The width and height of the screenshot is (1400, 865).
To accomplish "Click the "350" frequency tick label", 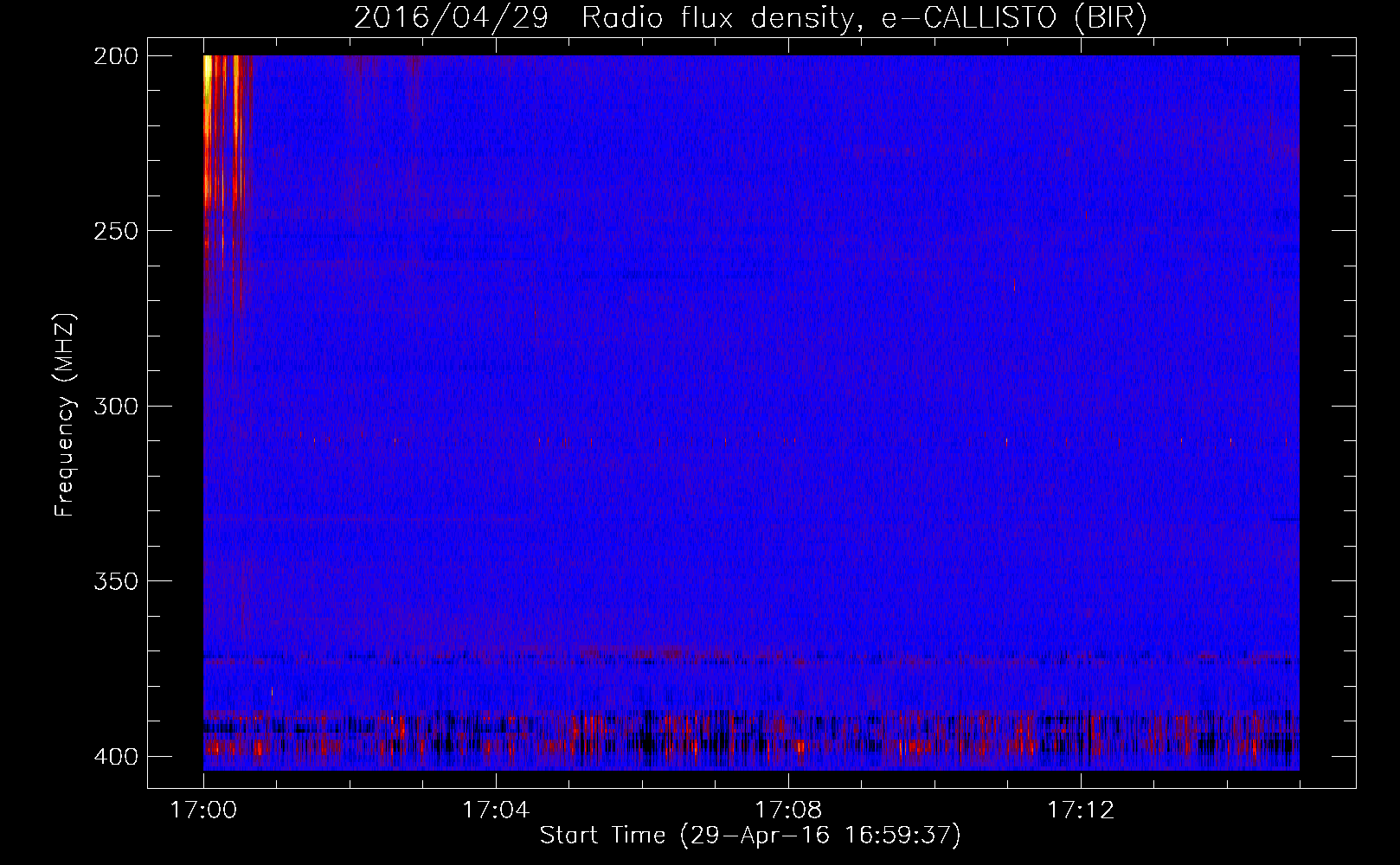I will (116, 581).
